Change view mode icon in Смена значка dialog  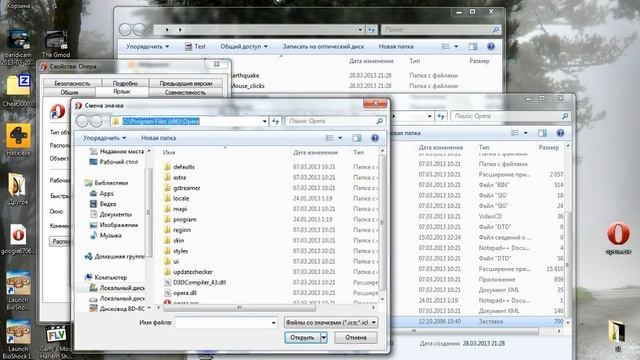pos(329,138)
